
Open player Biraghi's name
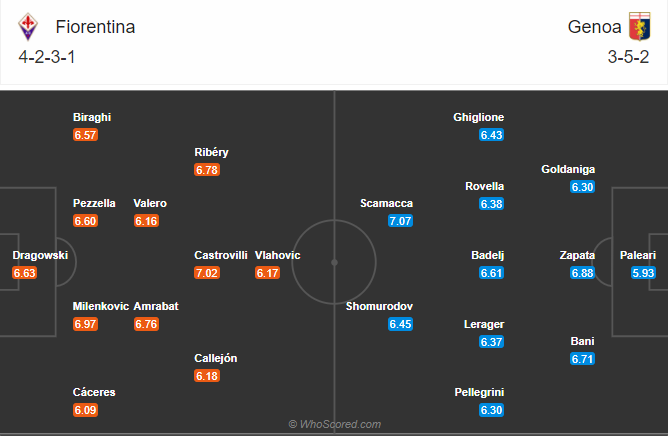(92, 117)
